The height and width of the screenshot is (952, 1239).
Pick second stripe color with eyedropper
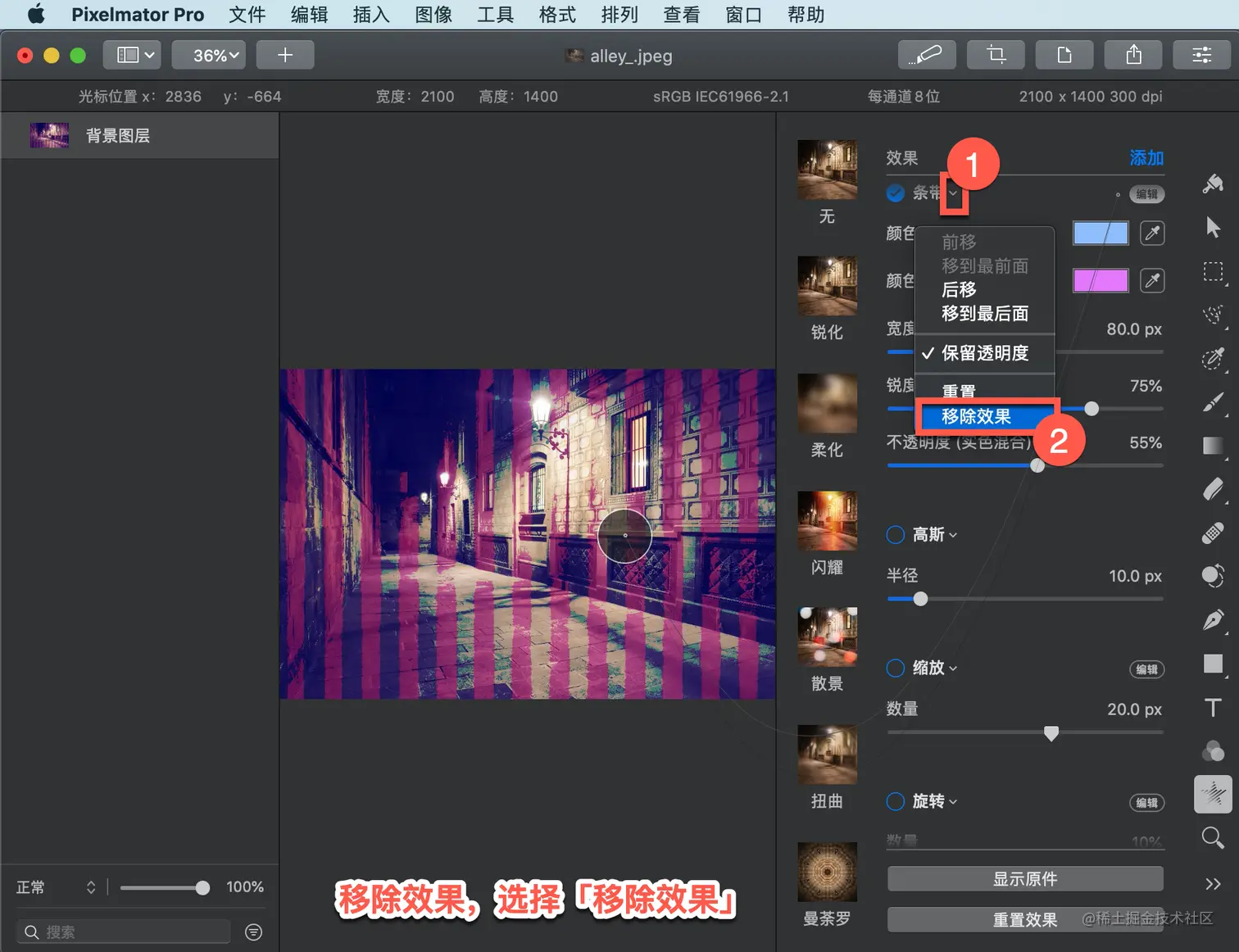(1152, 281)
